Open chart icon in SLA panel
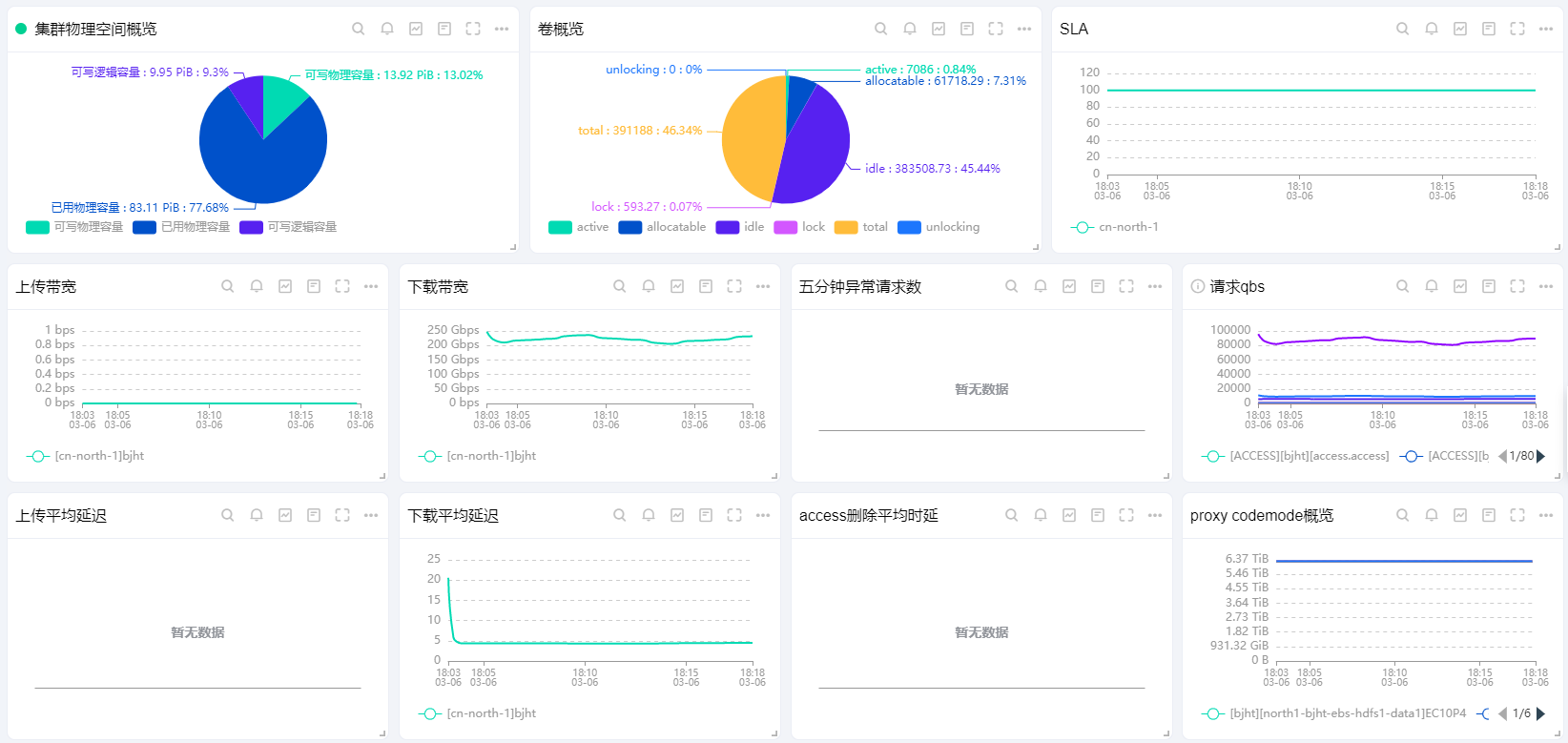 (1460, 29)
